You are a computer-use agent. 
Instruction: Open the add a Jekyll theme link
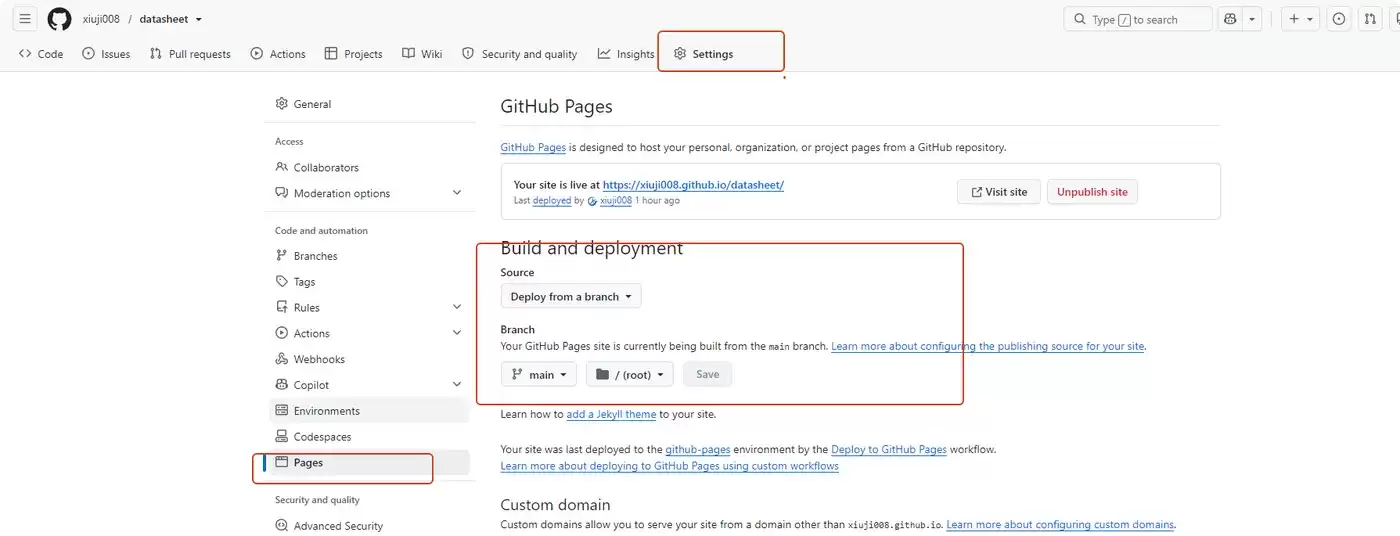coord(611,414)
